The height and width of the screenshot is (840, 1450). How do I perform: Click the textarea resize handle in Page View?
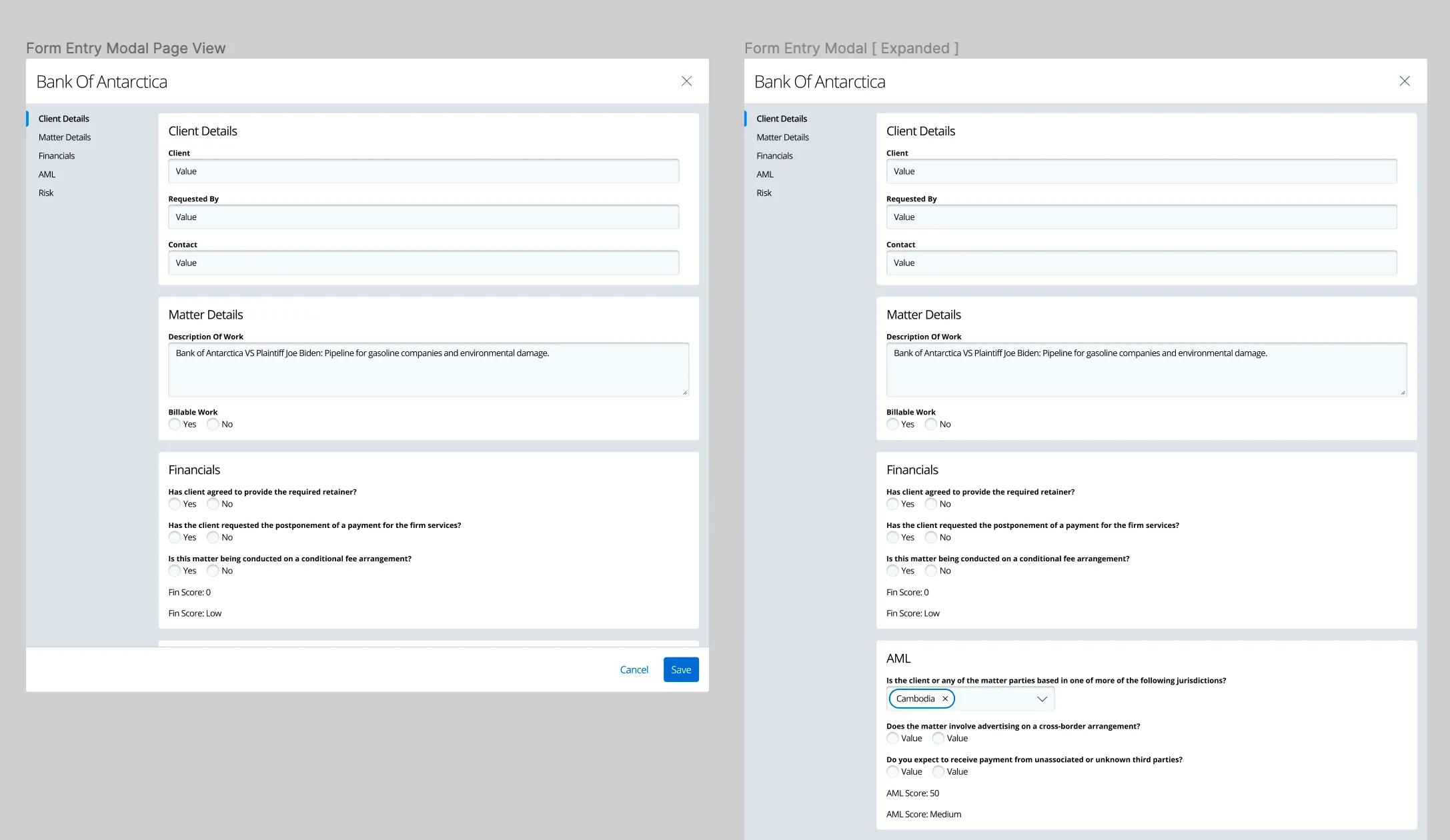(x=685, y=393)
